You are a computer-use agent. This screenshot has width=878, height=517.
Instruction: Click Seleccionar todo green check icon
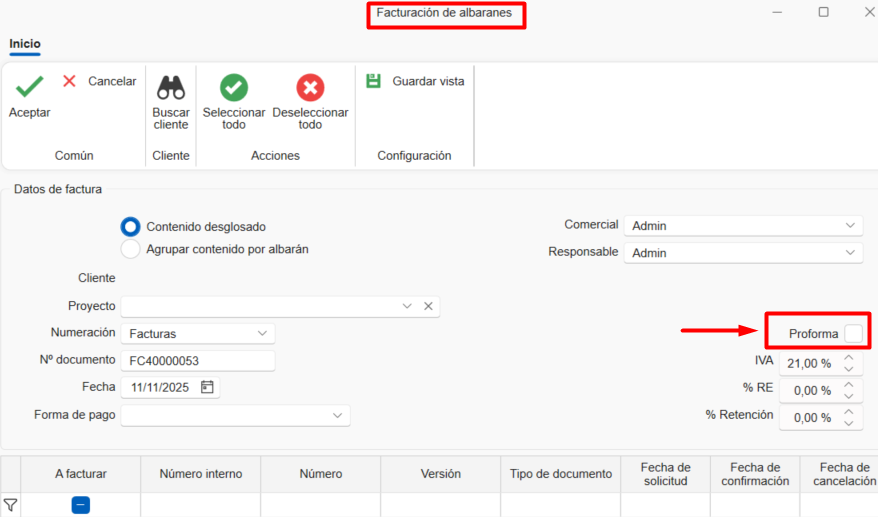coord(233,88)
